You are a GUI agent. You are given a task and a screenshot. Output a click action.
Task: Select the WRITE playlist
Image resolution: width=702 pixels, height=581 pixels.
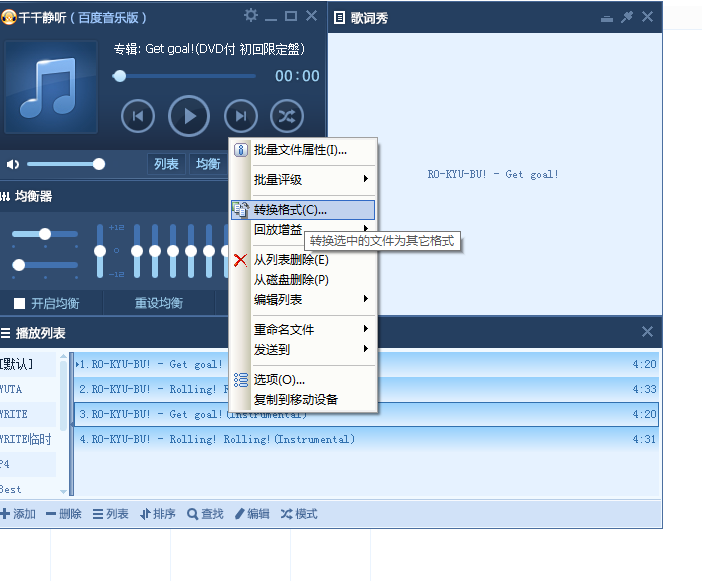pos(28,414)
